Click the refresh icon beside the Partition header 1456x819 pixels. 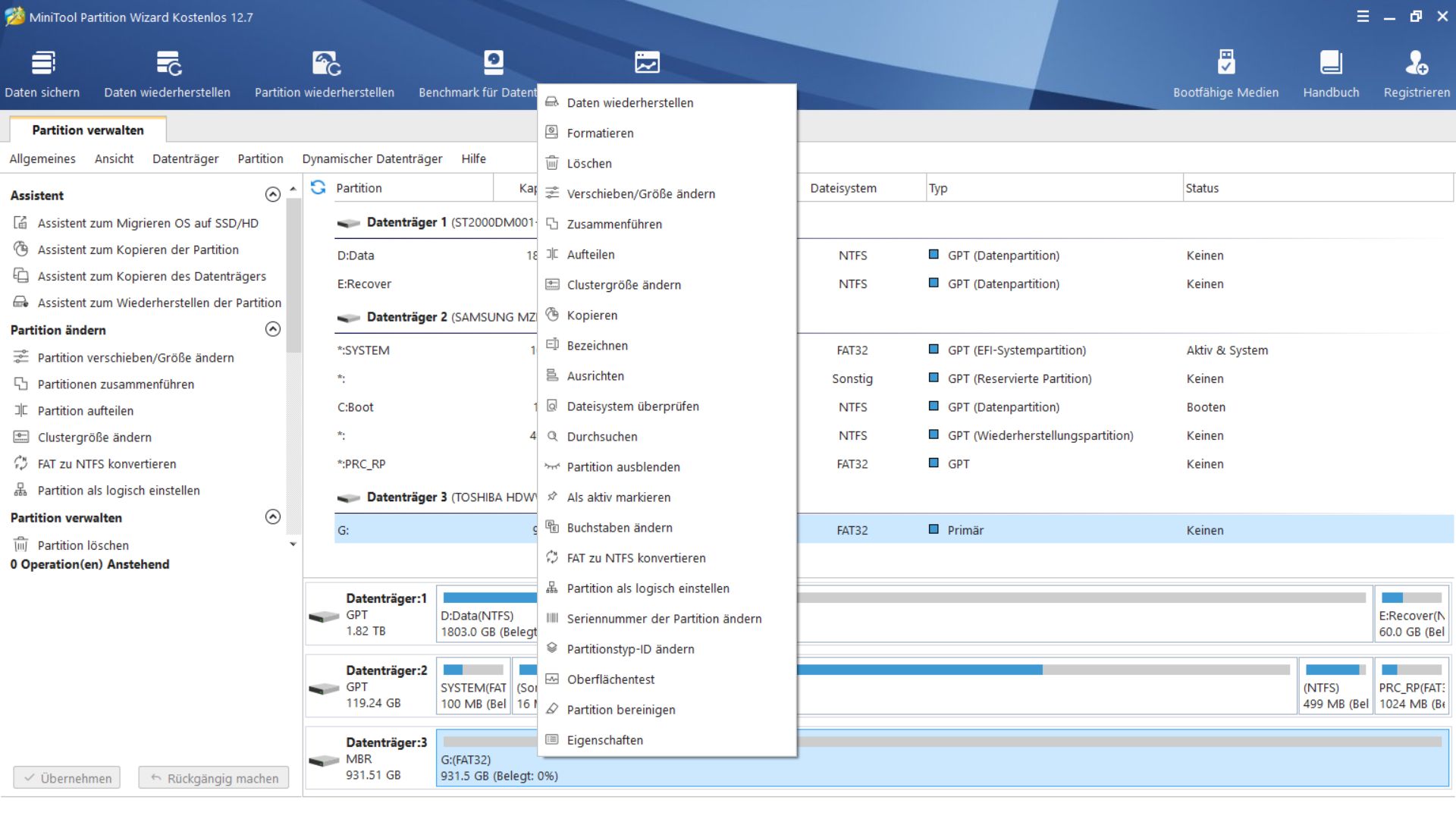tap(318, 187)
